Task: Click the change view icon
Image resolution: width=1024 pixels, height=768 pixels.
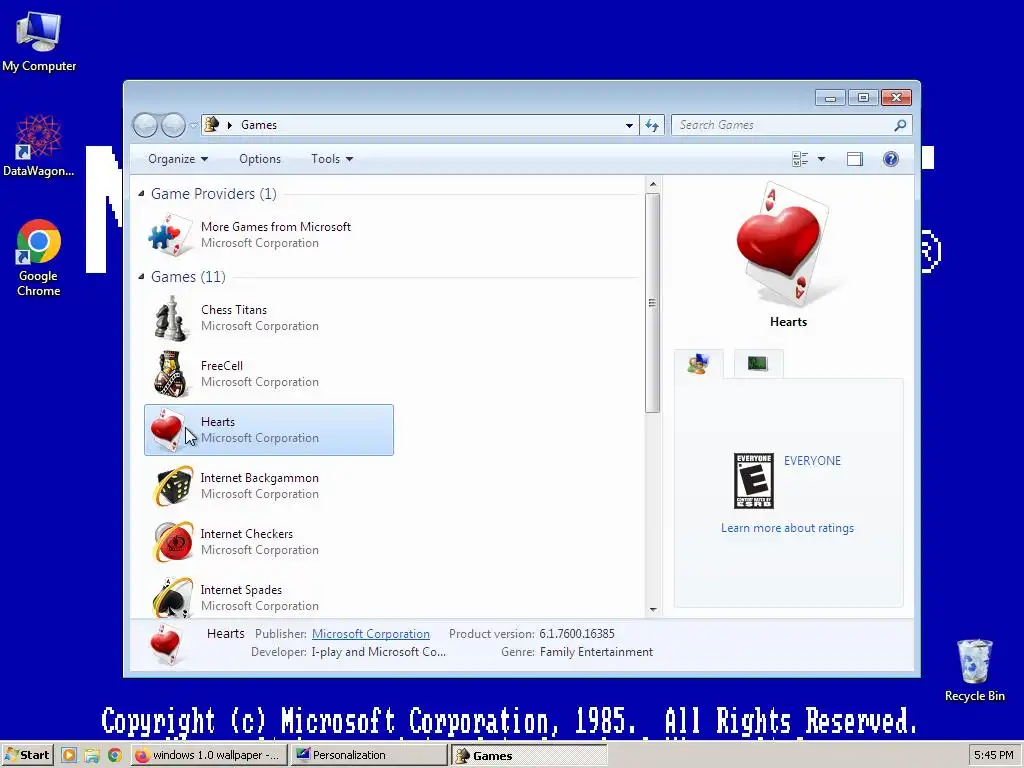Action: point(800,159)
